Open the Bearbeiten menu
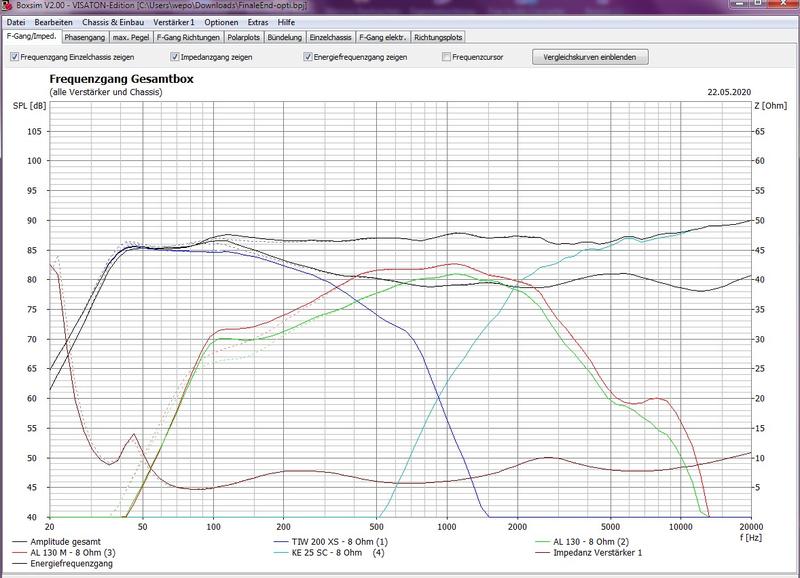The width and height of the screenshot is (800, 578). [53, 21]
